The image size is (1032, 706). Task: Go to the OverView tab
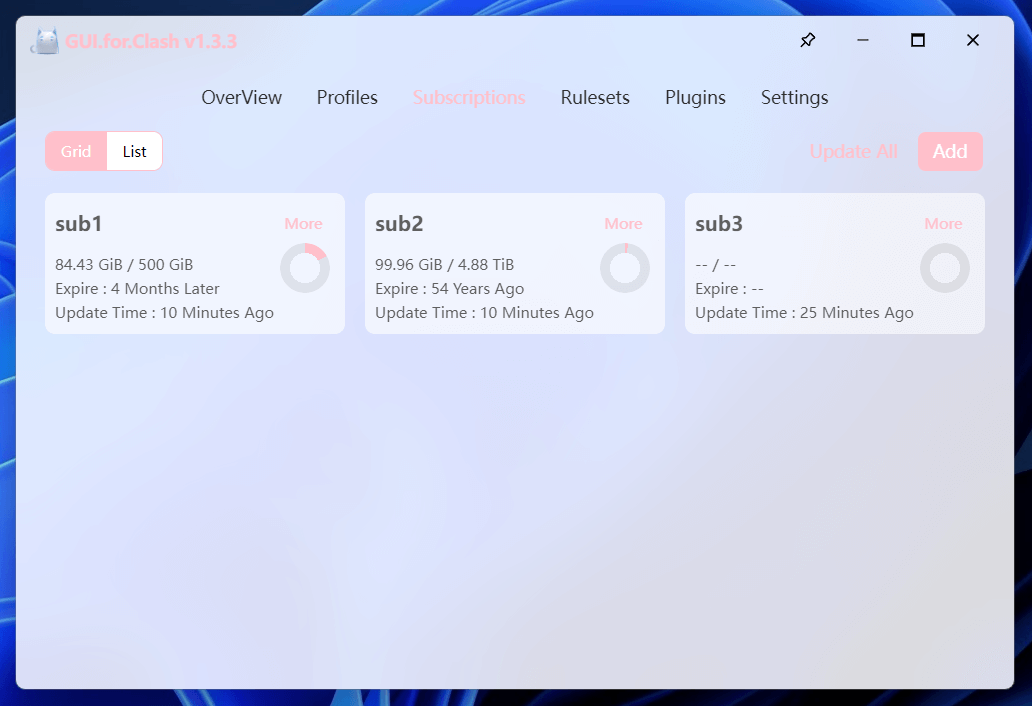tap(242, 97)
